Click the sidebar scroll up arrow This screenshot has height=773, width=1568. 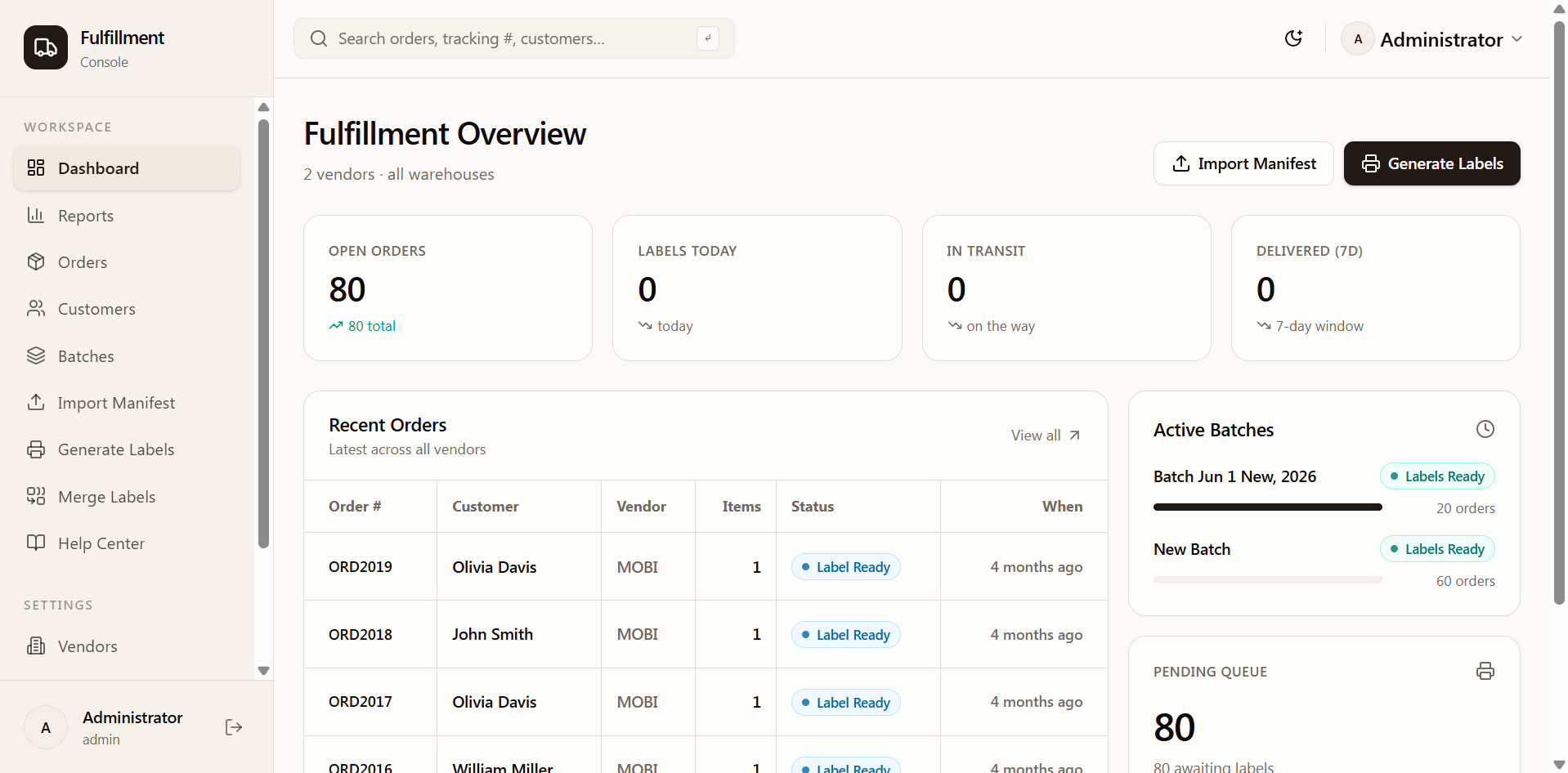[x=263, y=107]
